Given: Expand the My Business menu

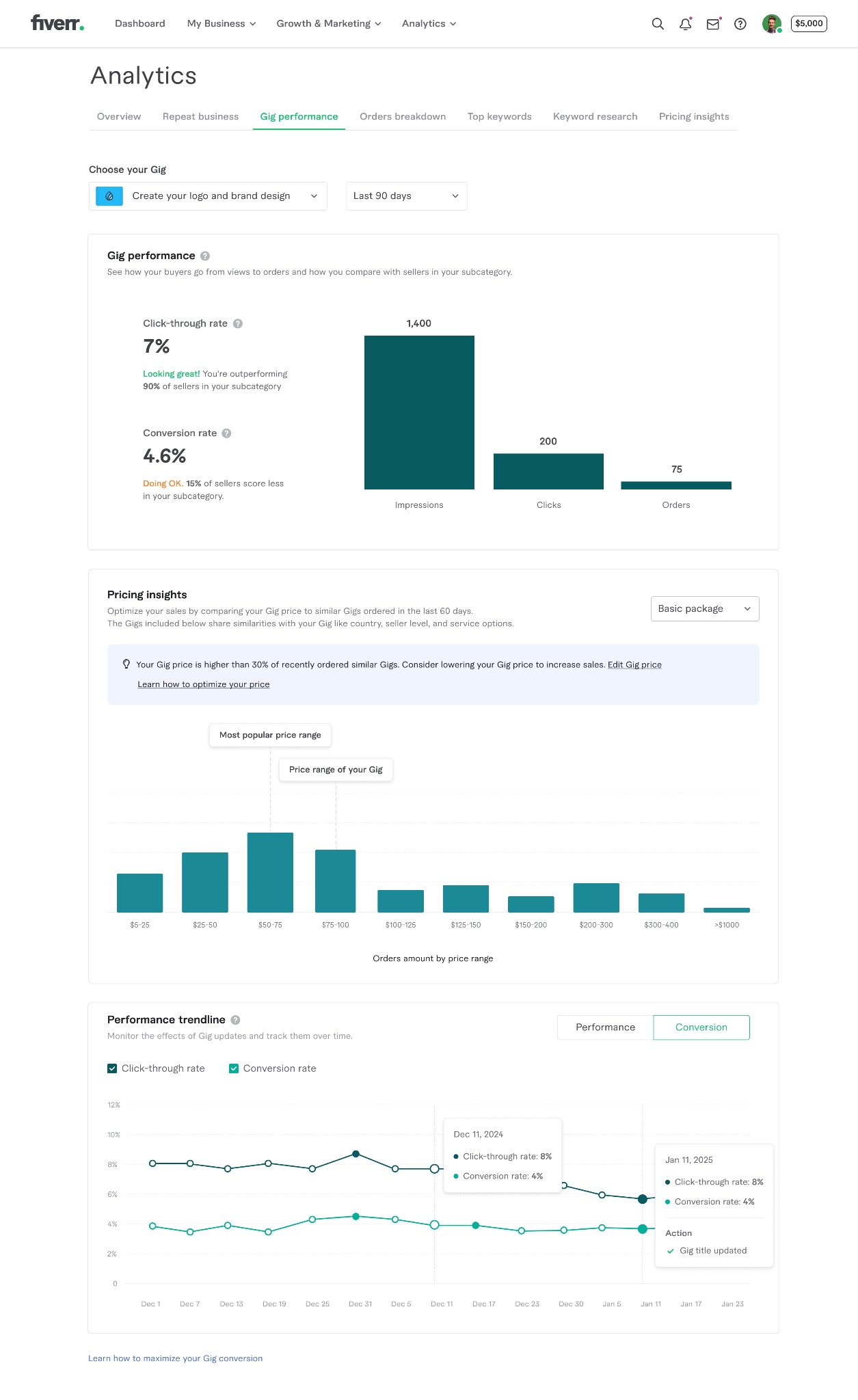Looking at the screenshot, I should point(221,24).
